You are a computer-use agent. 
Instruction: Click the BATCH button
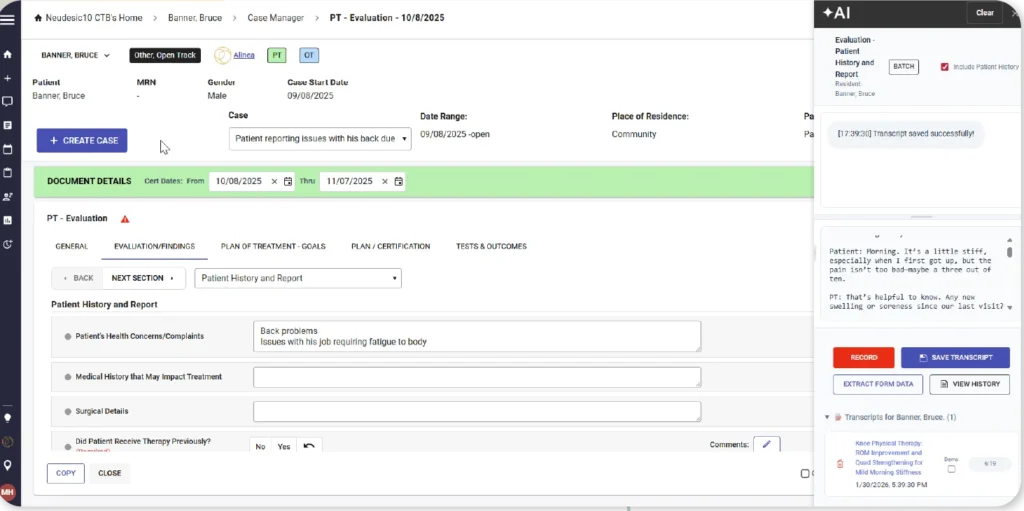(x=904, y=67)
